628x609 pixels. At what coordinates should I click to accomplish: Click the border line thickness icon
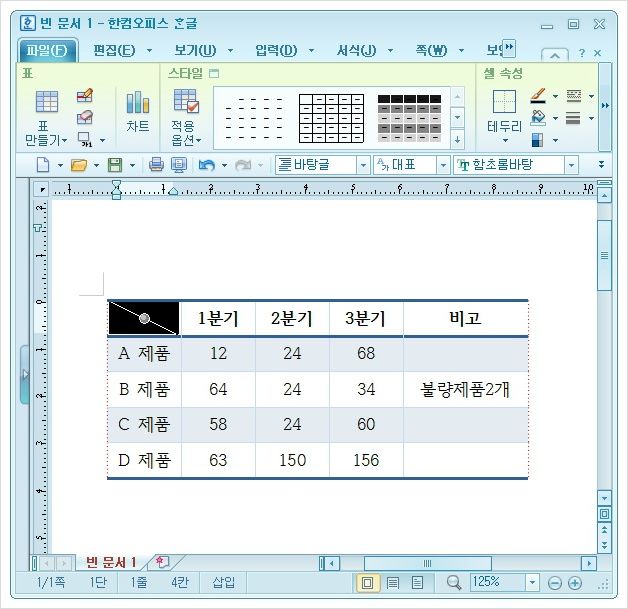click(573, 118)
